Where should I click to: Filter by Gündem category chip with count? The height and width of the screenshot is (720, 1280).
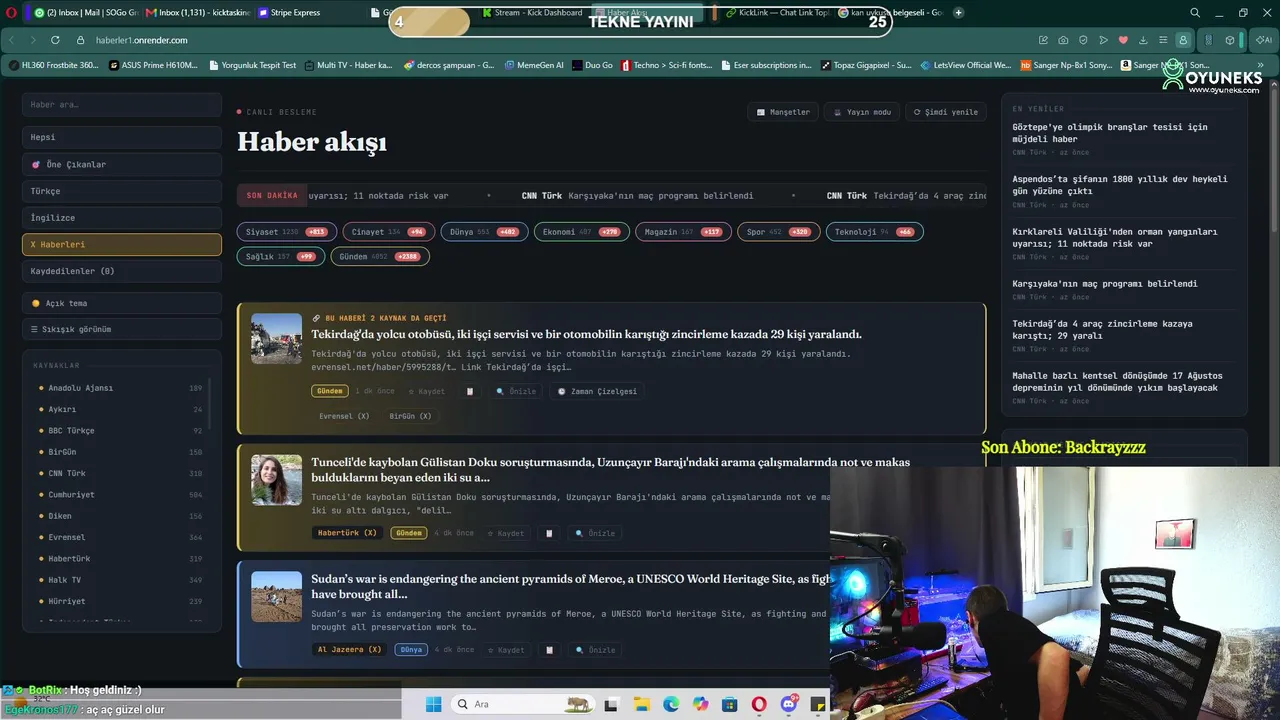(x=380, y=257)
